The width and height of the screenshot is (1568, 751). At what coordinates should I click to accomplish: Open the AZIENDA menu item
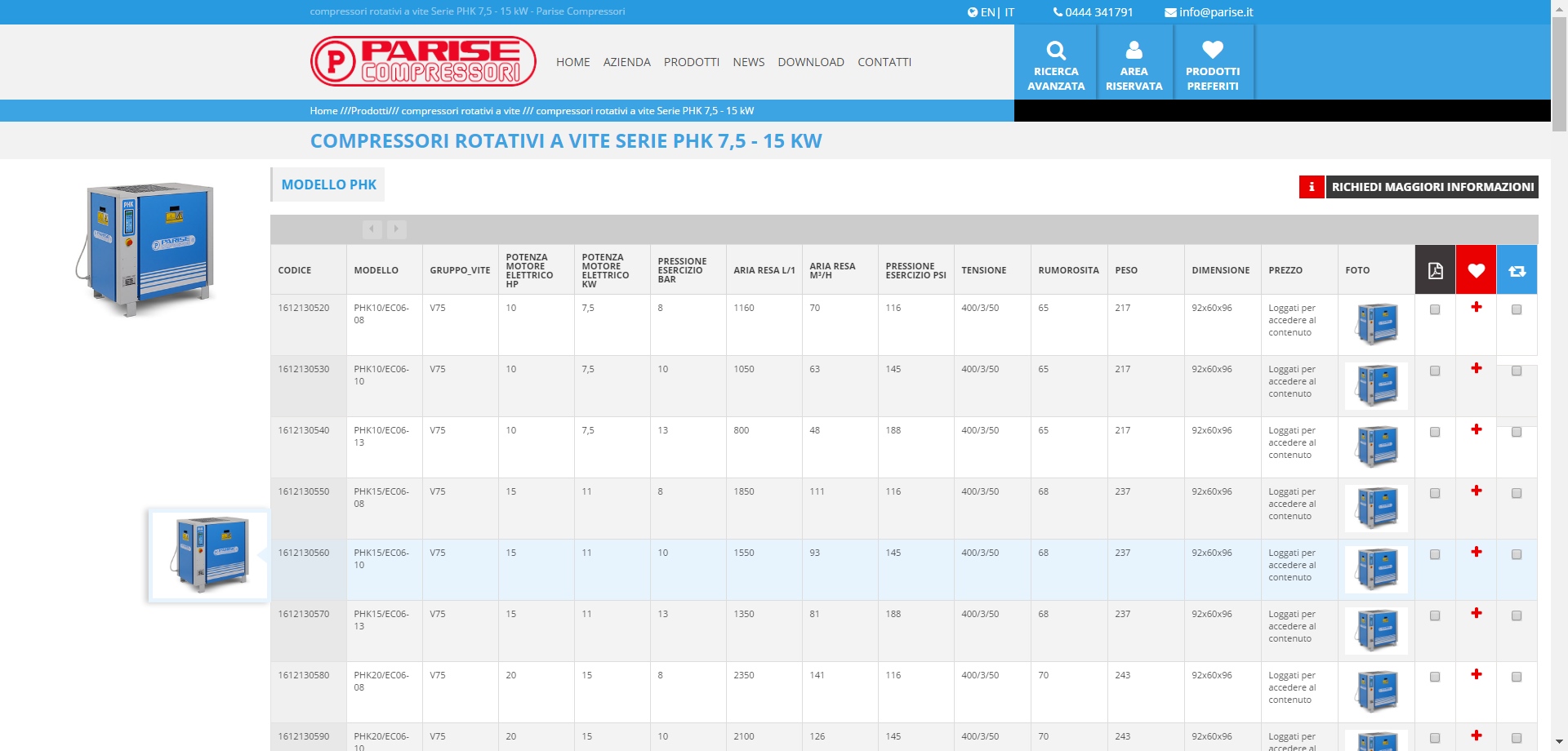point(626,62)
